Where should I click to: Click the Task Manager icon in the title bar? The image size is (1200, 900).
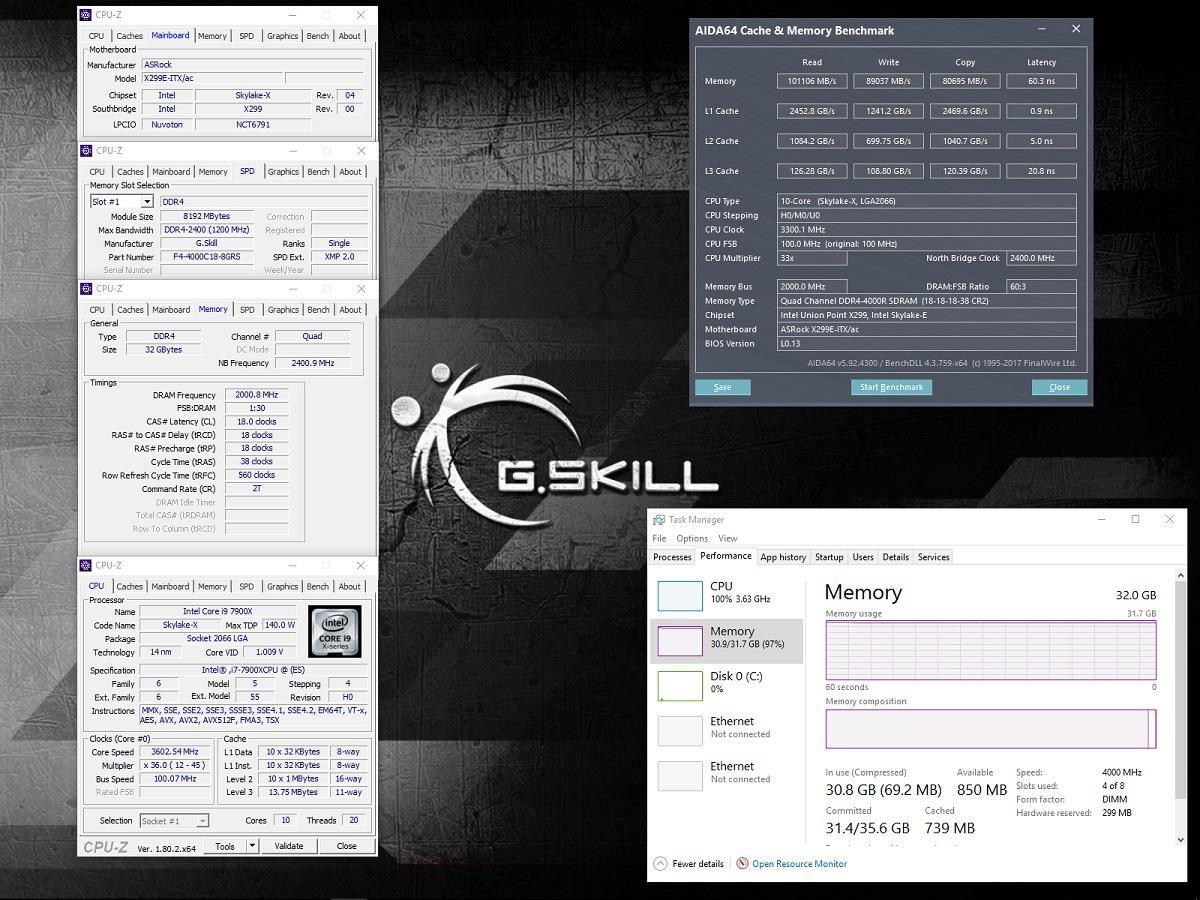tap(660, 519)
